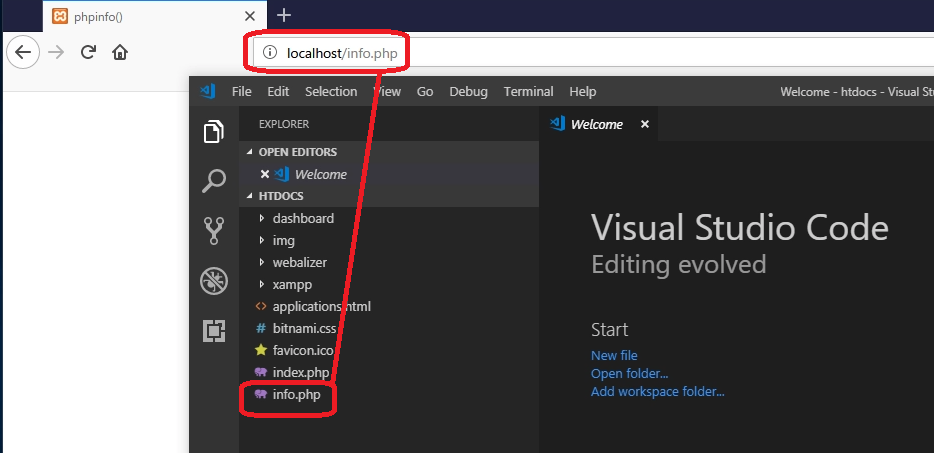Screen dimensions: 934x453
Task: Open info.php in explorer
Action: (389, 394)
